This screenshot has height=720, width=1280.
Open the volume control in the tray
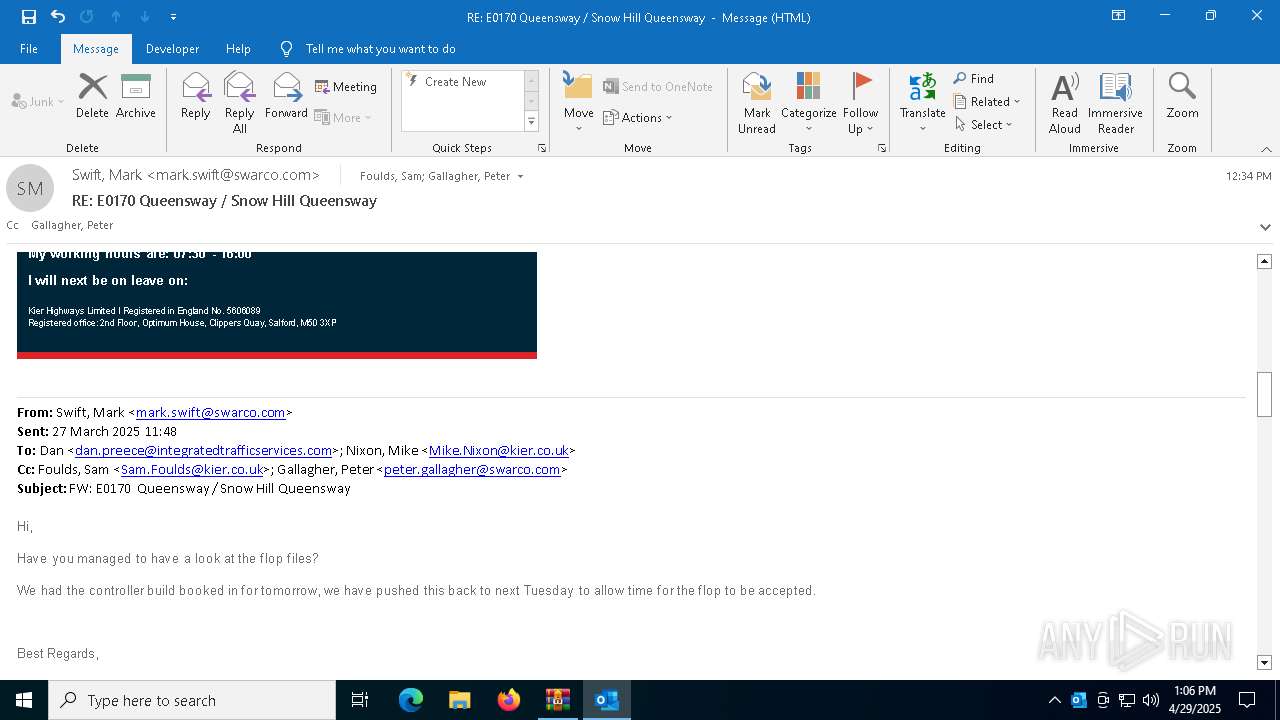click(1151, 700)
